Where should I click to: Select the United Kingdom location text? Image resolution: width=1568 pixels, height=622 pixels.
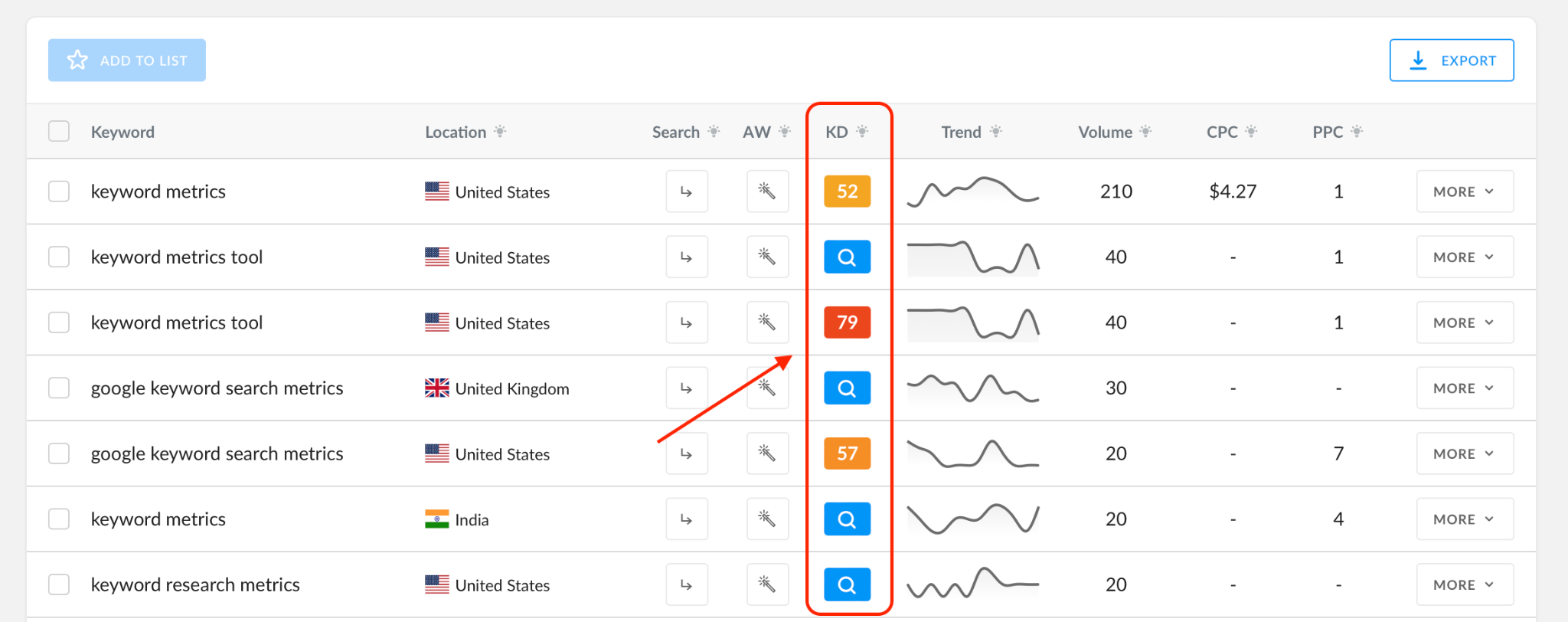512,388
